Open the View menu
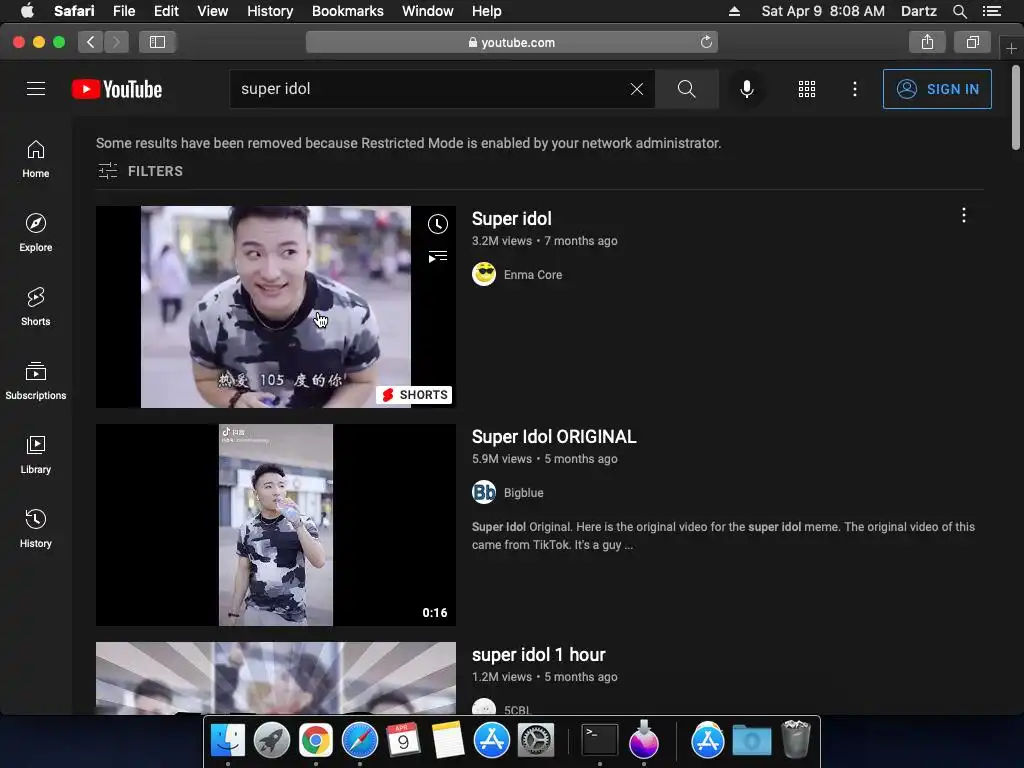The height and width of the screenshot is (768, 1024). [x=212, y=11]
